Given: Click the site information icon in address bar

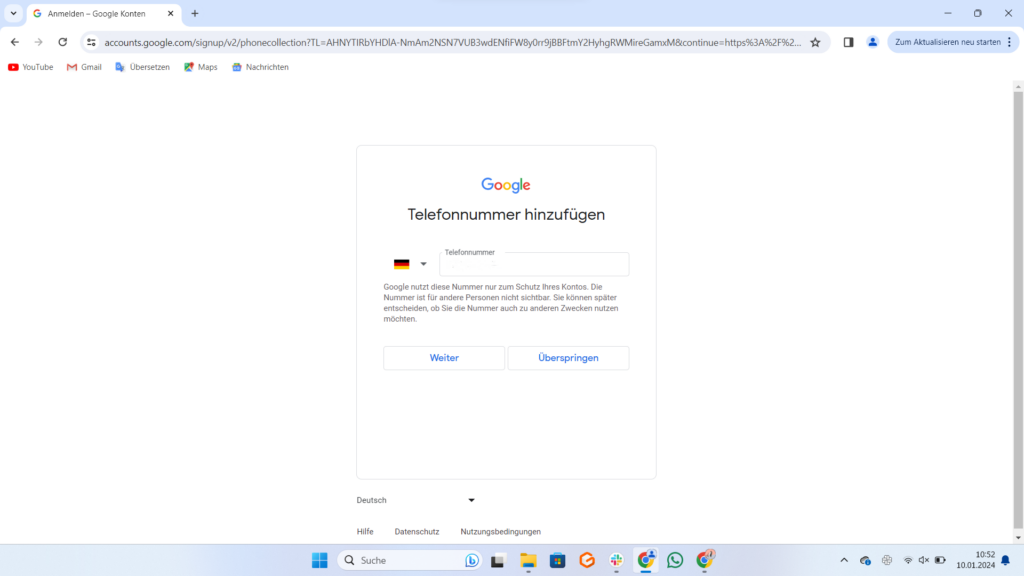Looking at the screenshot, I should coord(91,42).
